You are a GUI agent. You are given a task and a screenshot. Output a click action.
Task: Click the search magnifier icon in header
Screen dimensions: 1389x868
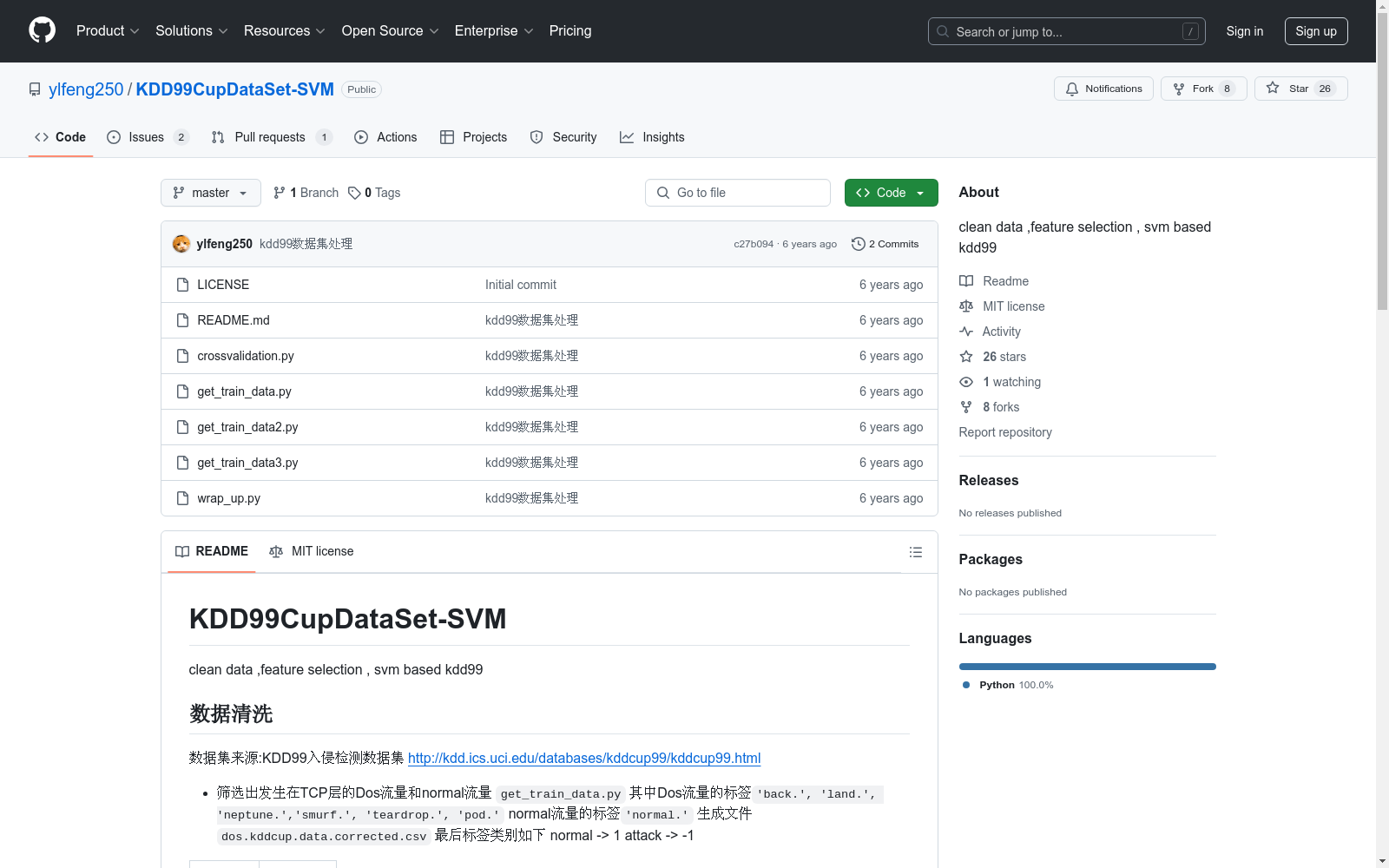[x=943, y=31]
